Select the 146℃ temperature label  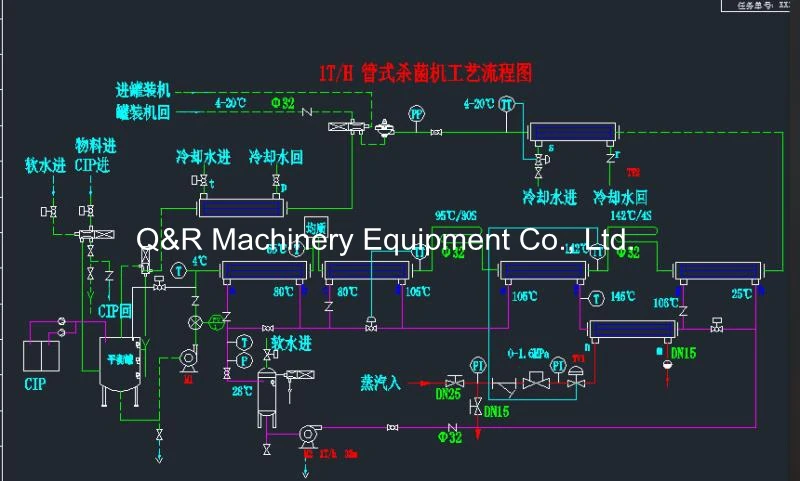(x=622, y=296)
